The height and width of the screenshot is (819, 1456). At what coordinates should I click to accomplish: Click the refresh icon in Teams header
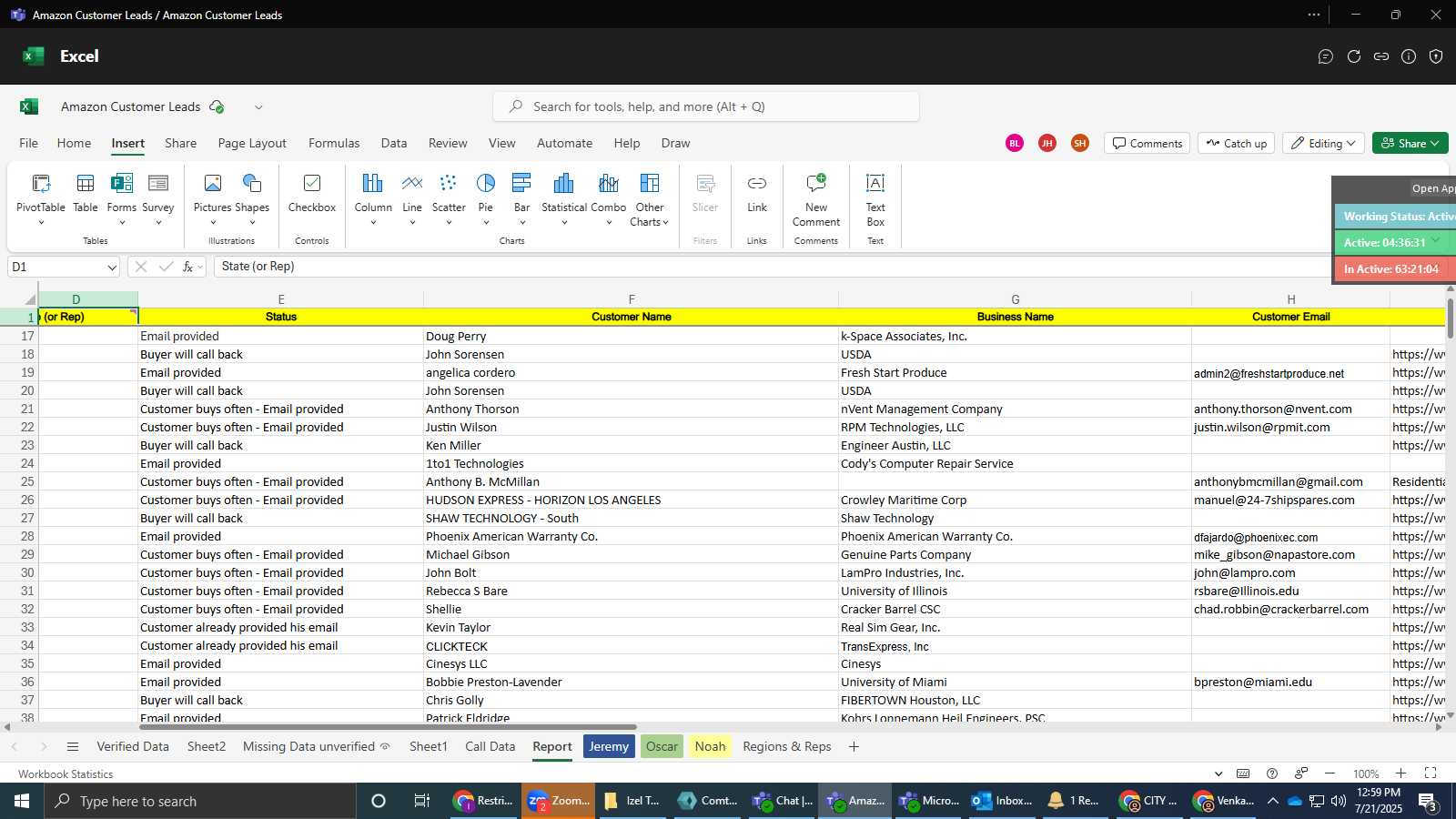(1354, 56)
